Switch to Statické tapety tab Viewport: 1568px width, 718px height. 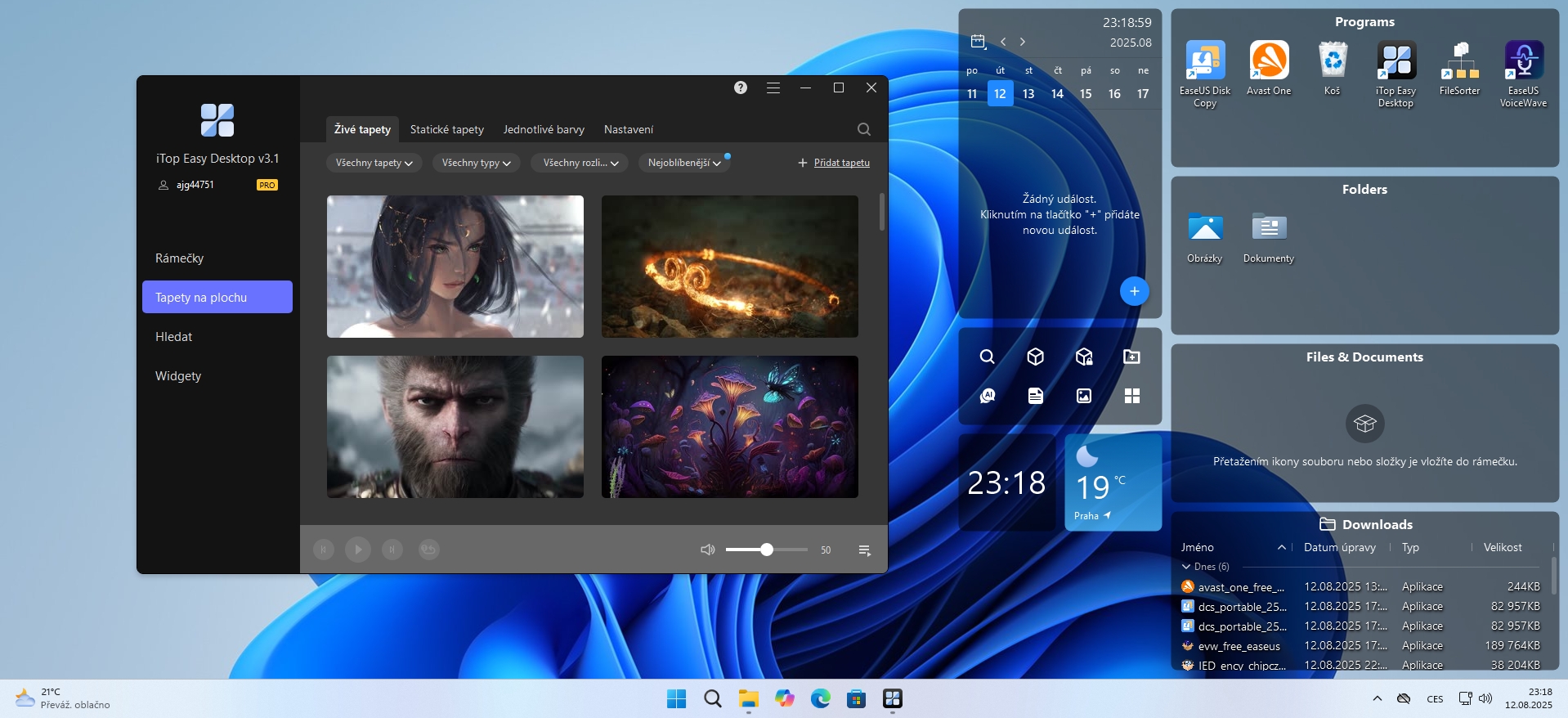(x=447, y=129)
